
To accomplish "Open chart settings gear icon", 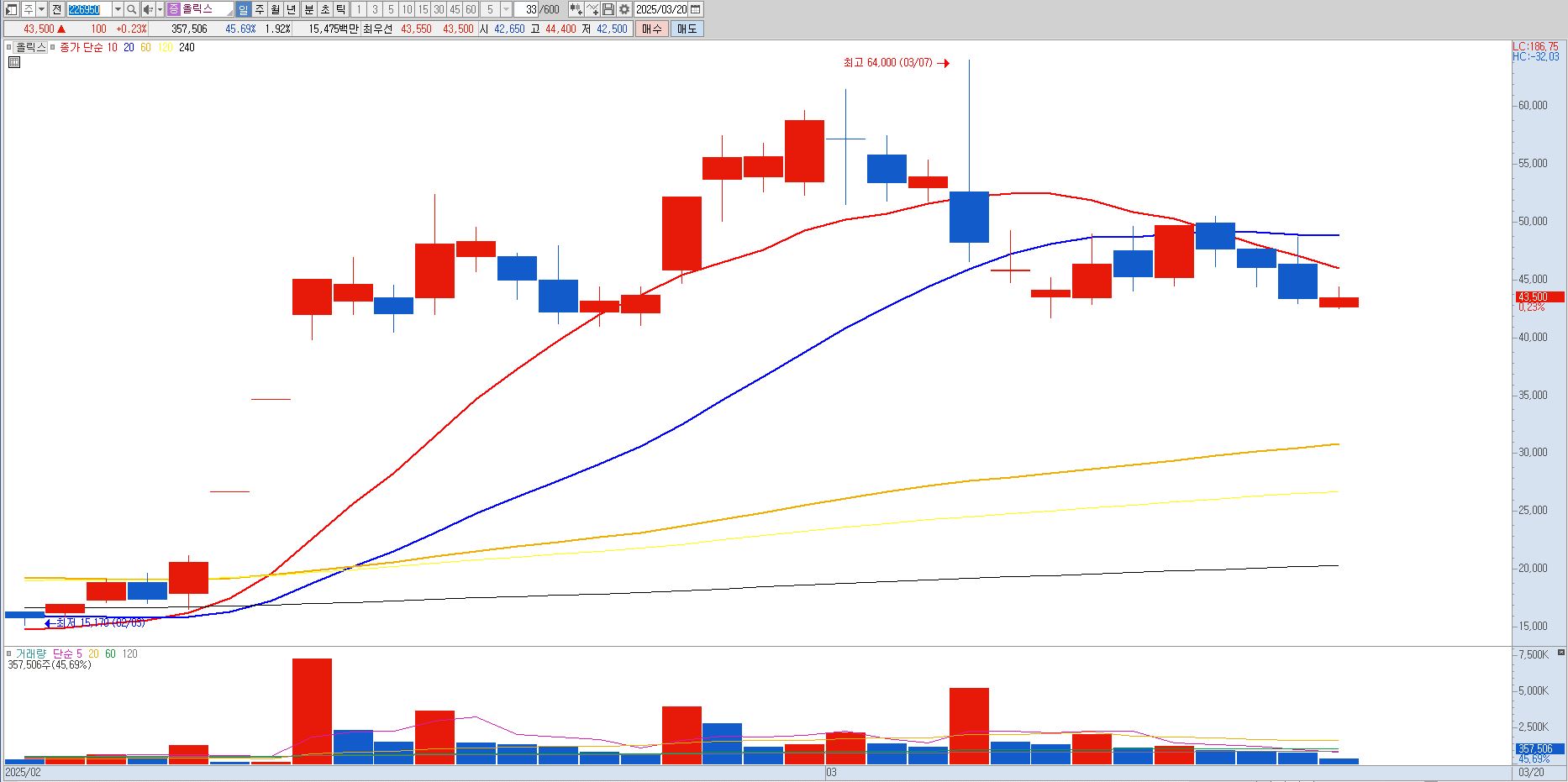I will [x=624, y=9].
